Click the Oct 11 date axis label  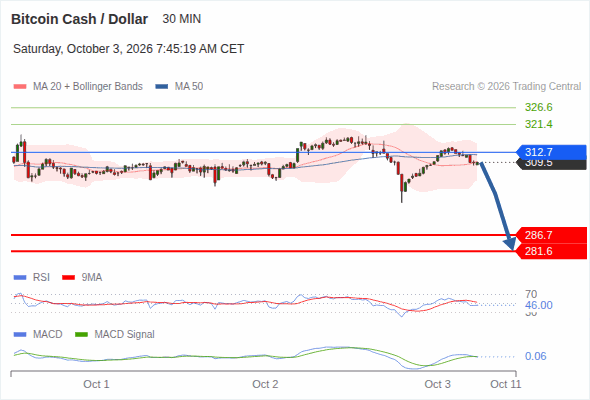click(x=506, y=384)
